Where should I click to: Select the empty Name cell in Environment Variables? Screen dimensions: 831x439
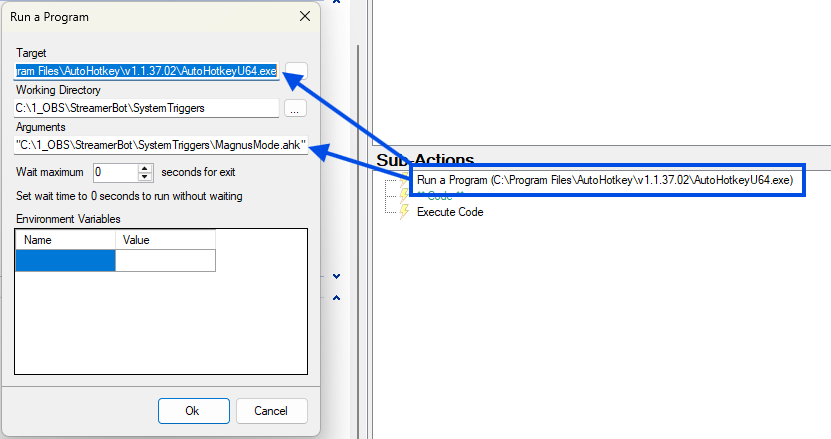(x=66, y=261)
